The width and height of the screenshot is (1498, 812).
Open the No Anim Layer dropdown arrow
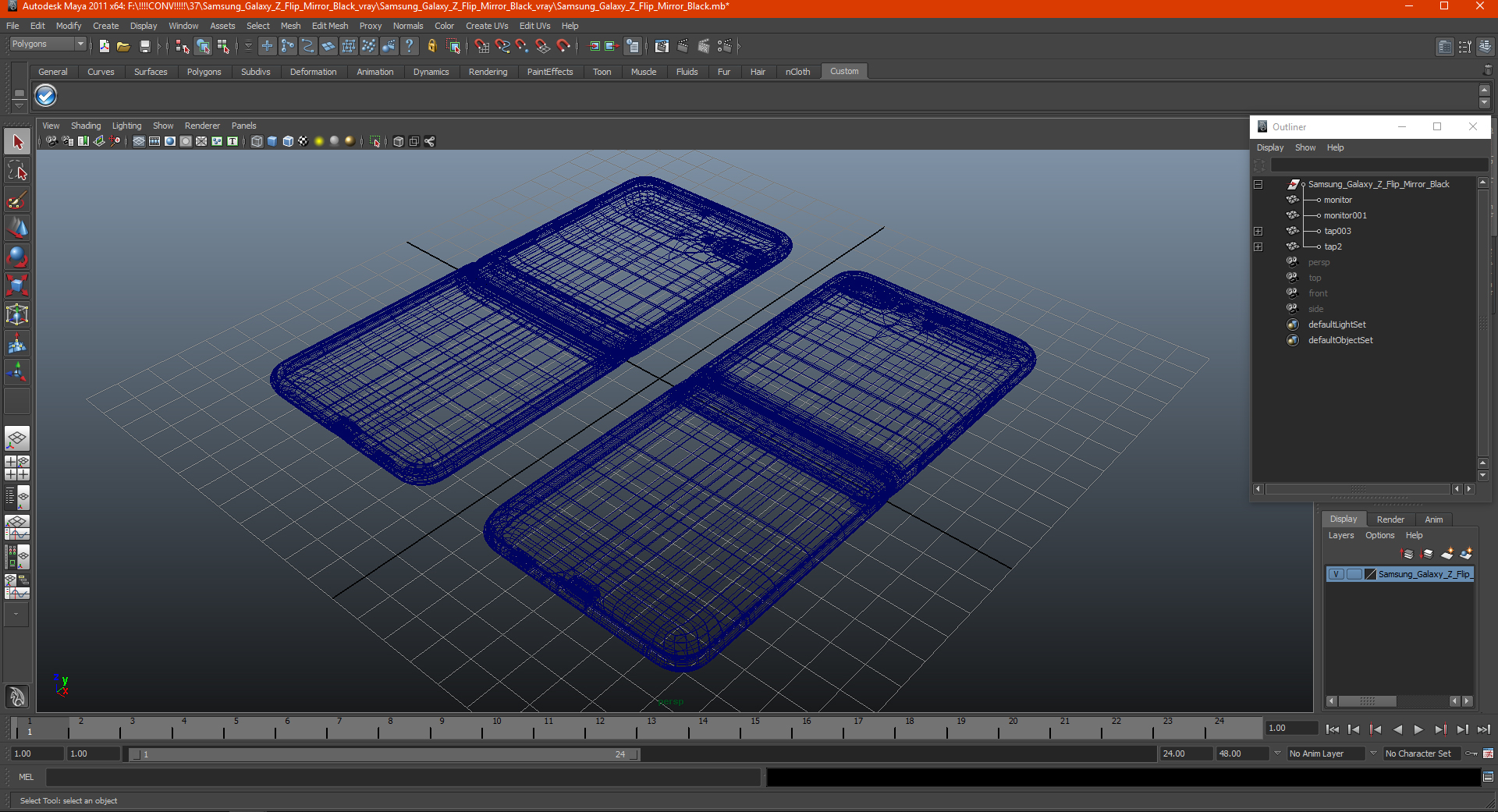1277,753
